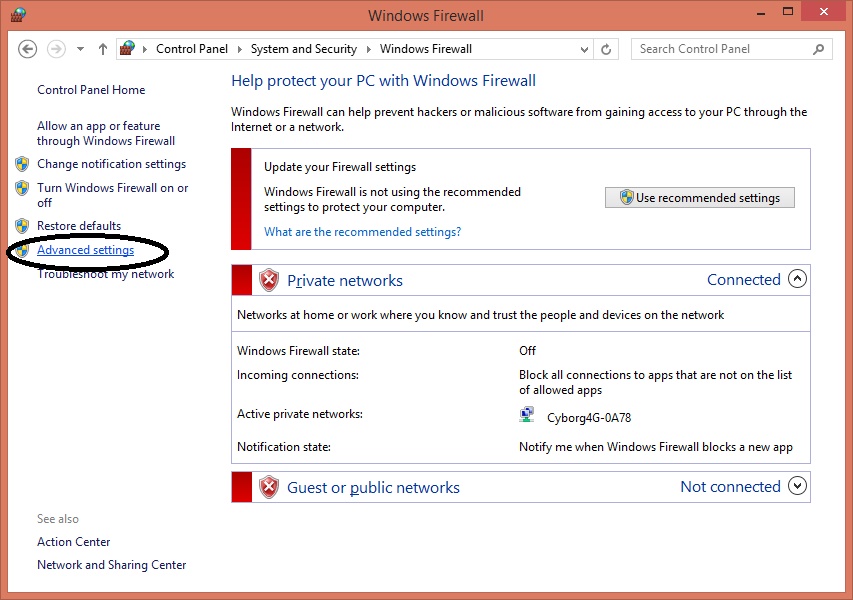Click the Windows Firewall state label
This screenshot has height=600, width=853.
click(298, 351)
